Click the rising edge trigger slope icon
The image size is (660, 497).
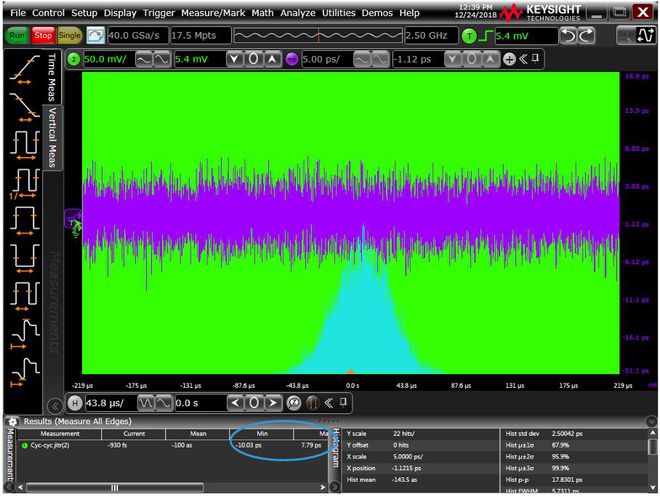[x=486, y=36]
